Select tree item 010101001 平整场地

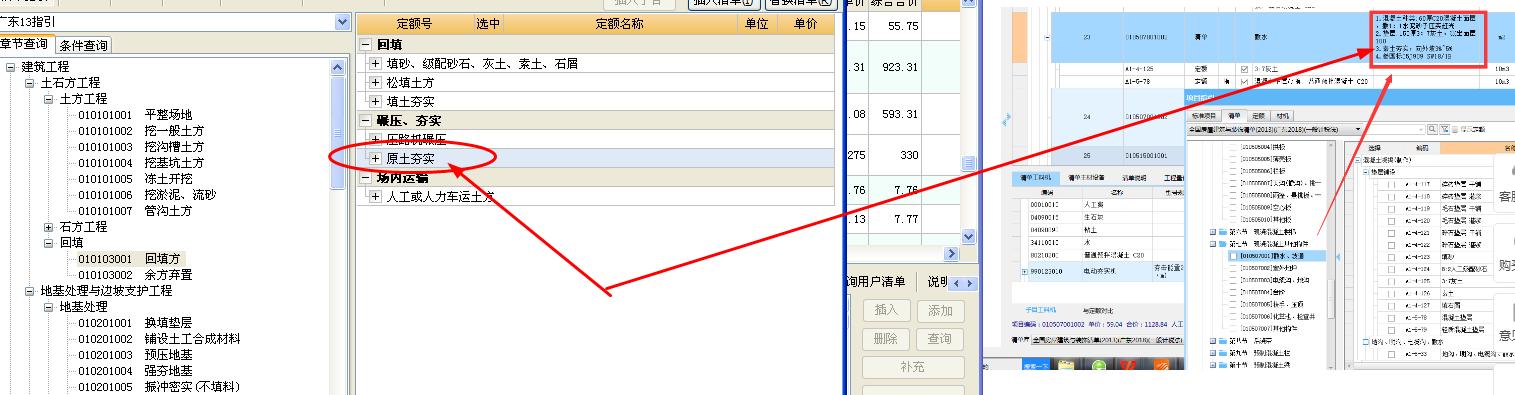click(135, 115)
